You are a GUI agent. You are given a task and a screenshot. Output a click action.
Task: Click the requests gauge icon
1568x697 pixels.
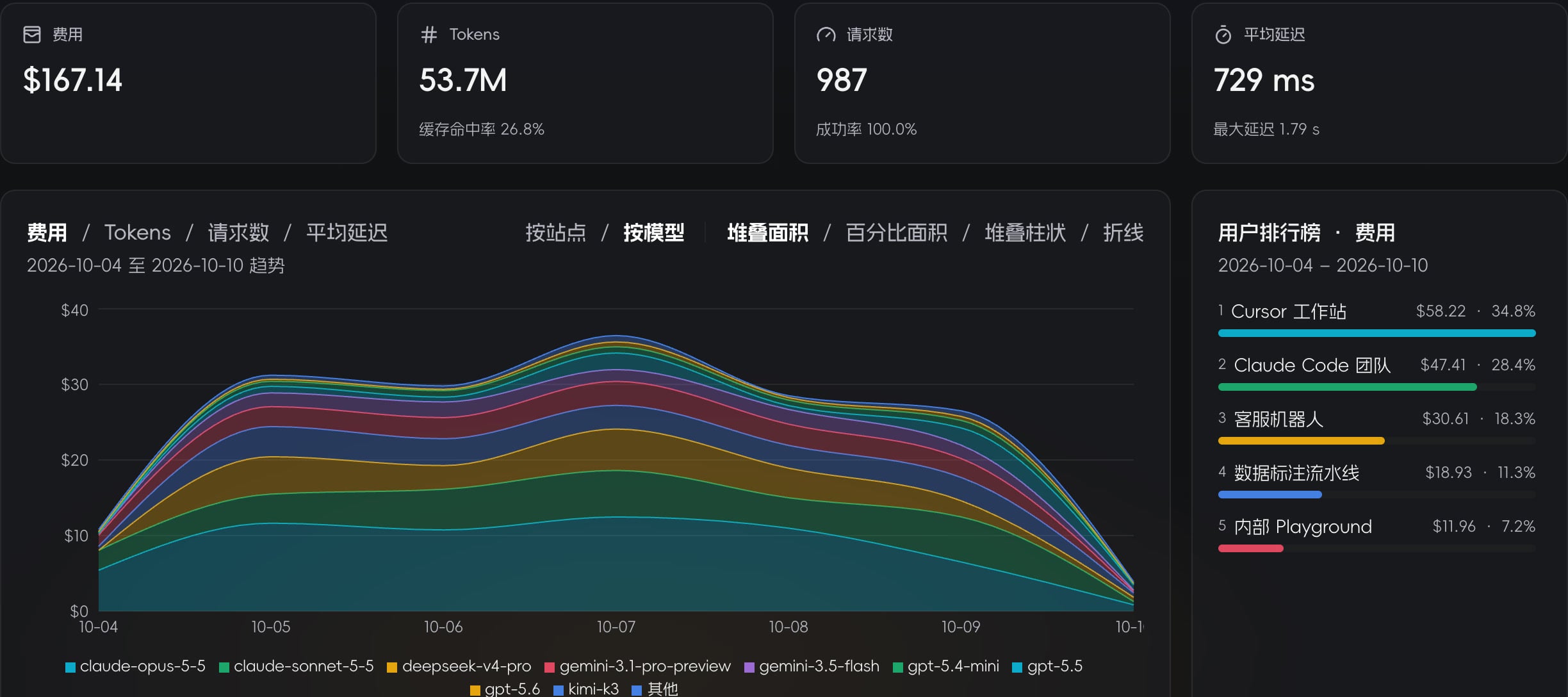pos(826,35)
